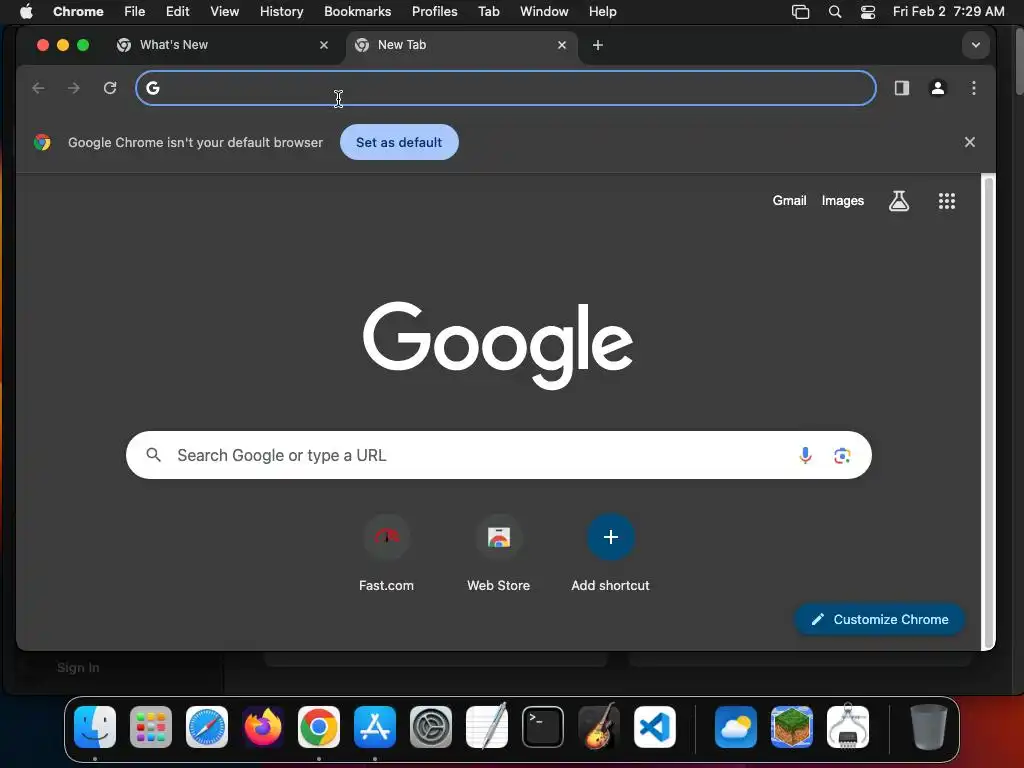Reload the current page
This screenshot has height=768, width=1024.
point(110,88)
